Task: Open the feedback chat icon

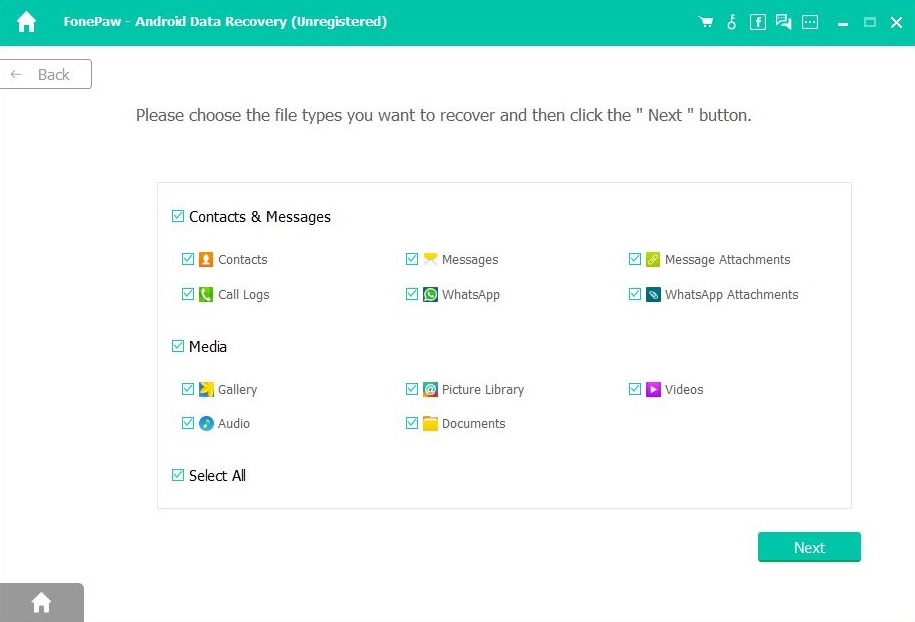Action: tap(784, 21)
